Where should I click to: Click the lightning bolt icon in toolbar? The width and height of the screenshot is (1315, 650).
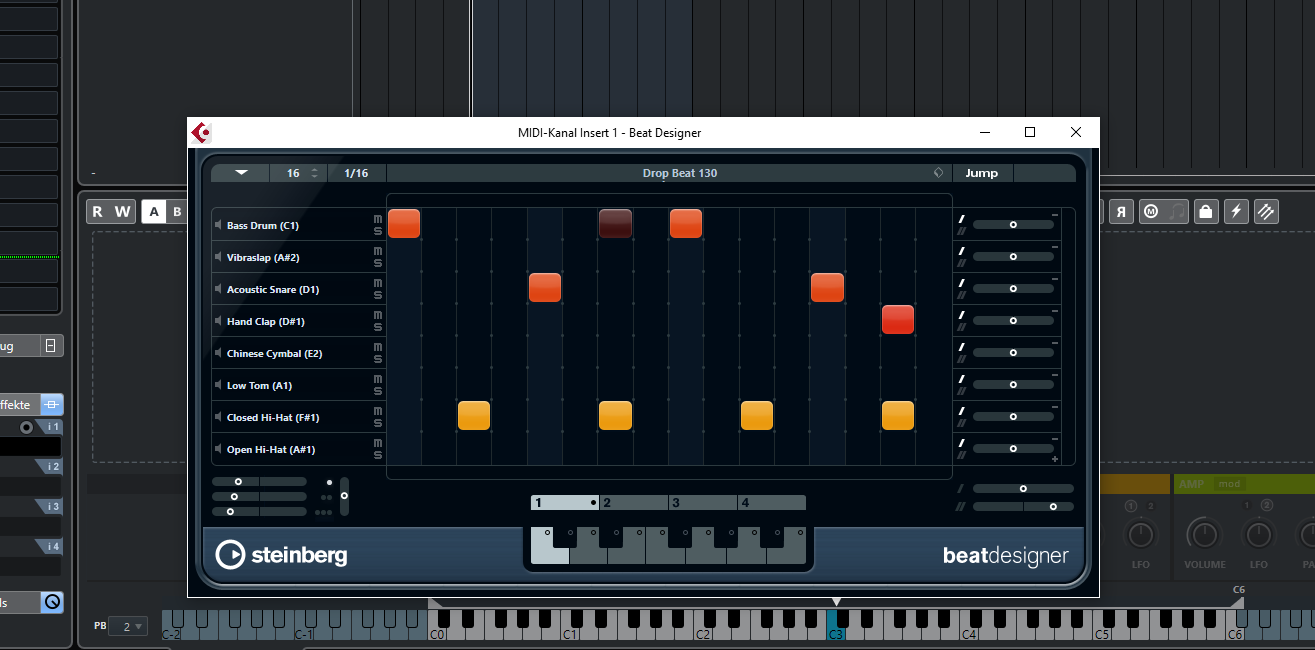click(x=1236, y=211)
